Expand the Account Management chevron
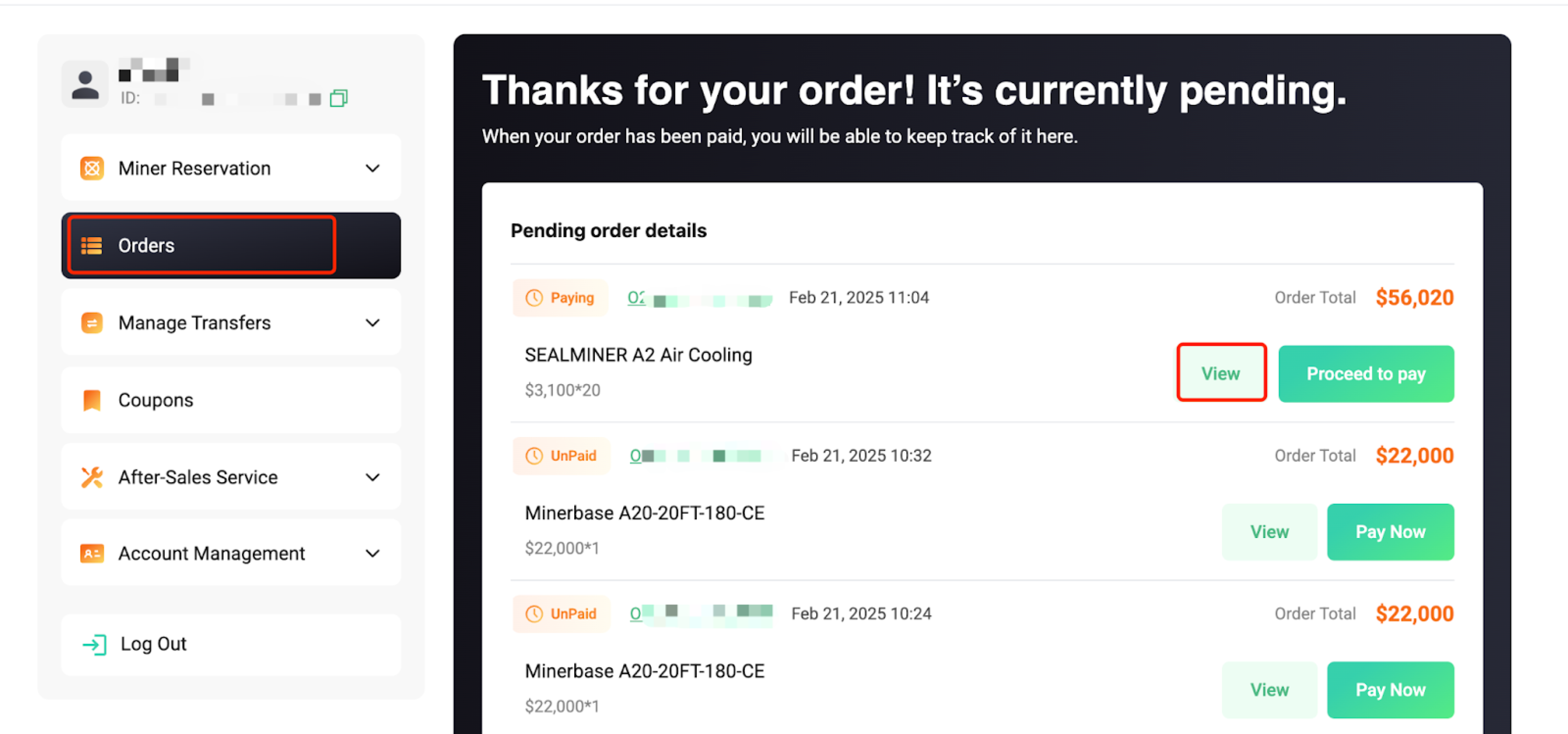Image resolution: width=1568 pixels, height=734 pixels. click(372, 553)
